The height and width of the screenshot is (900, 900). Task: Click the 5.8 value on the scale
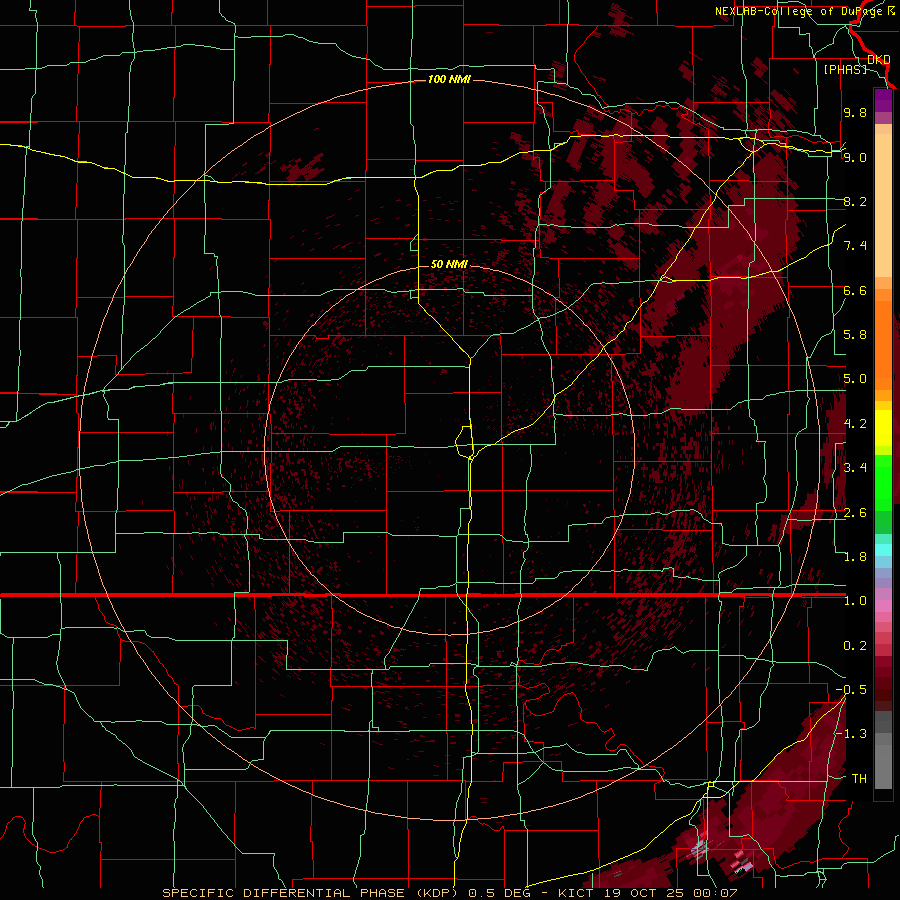point(855,335)
